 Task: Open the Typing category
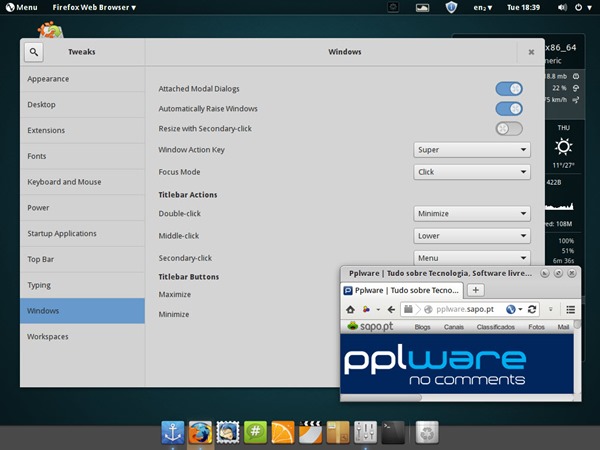point(82,285)
